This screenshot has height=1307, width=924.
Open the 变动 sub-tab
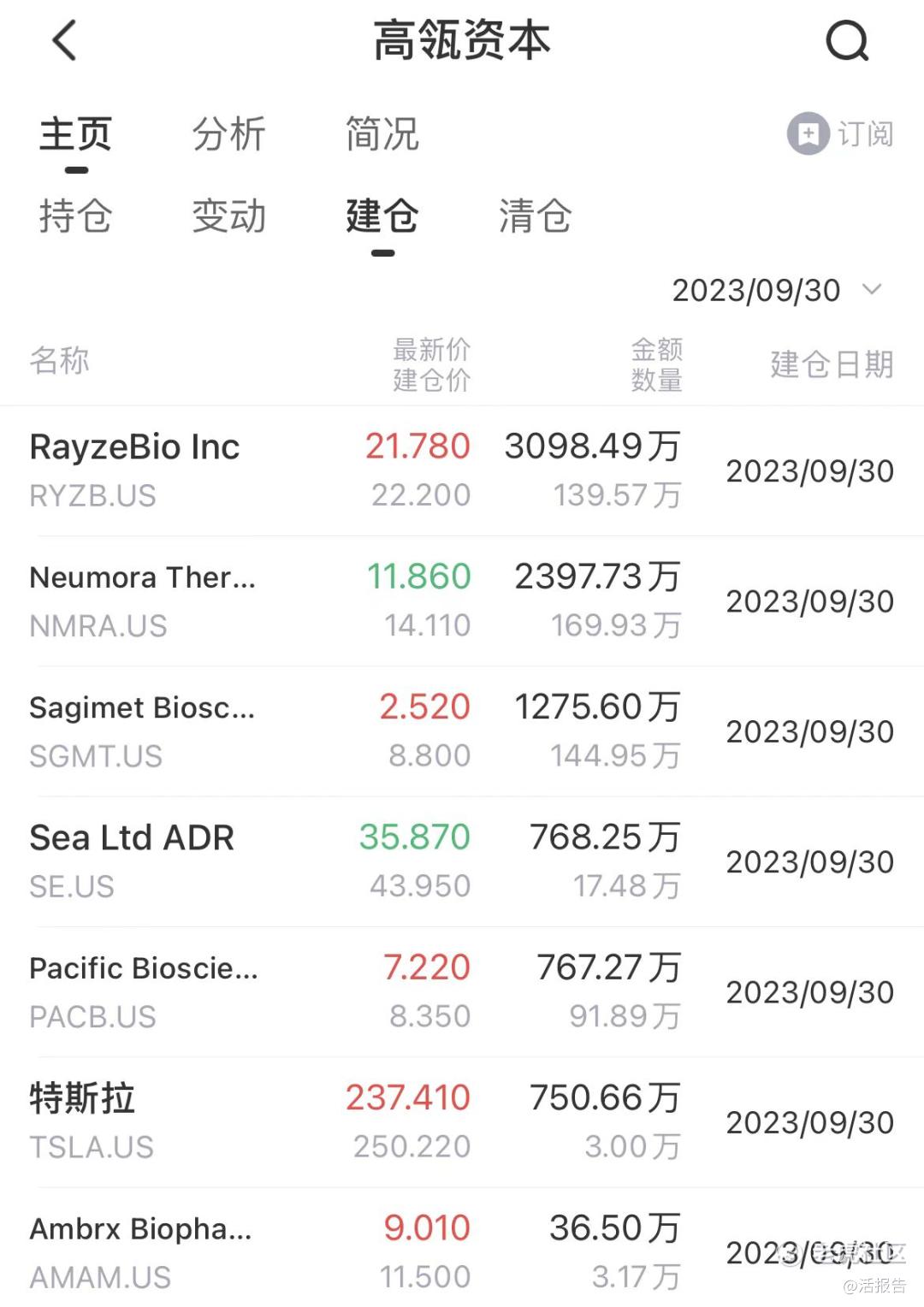click(x=228, y=216)
